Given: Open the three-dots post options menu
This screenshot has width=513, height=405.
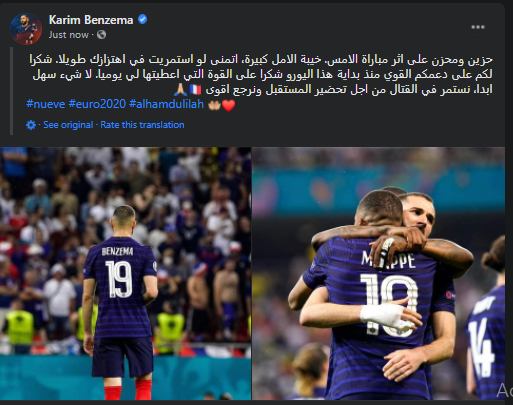Looking at the screenshot, I should [477, 27].
